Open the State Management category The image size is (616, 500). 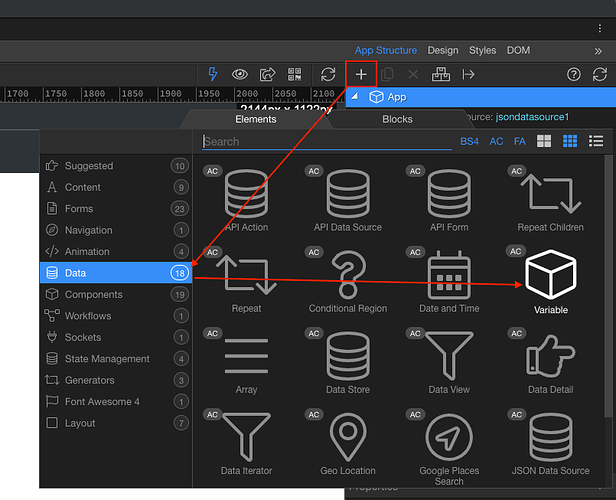[116, 359]
